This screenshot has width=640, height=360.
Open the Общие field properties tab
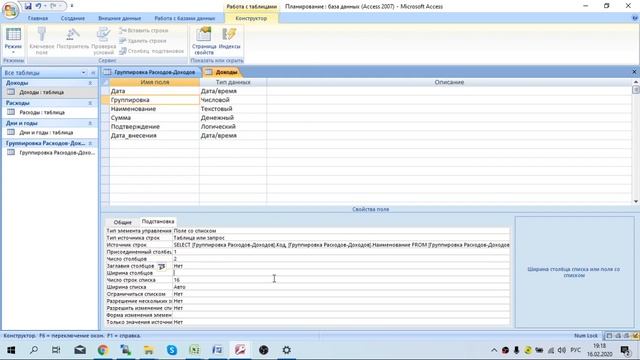click(x=122, y=222)
